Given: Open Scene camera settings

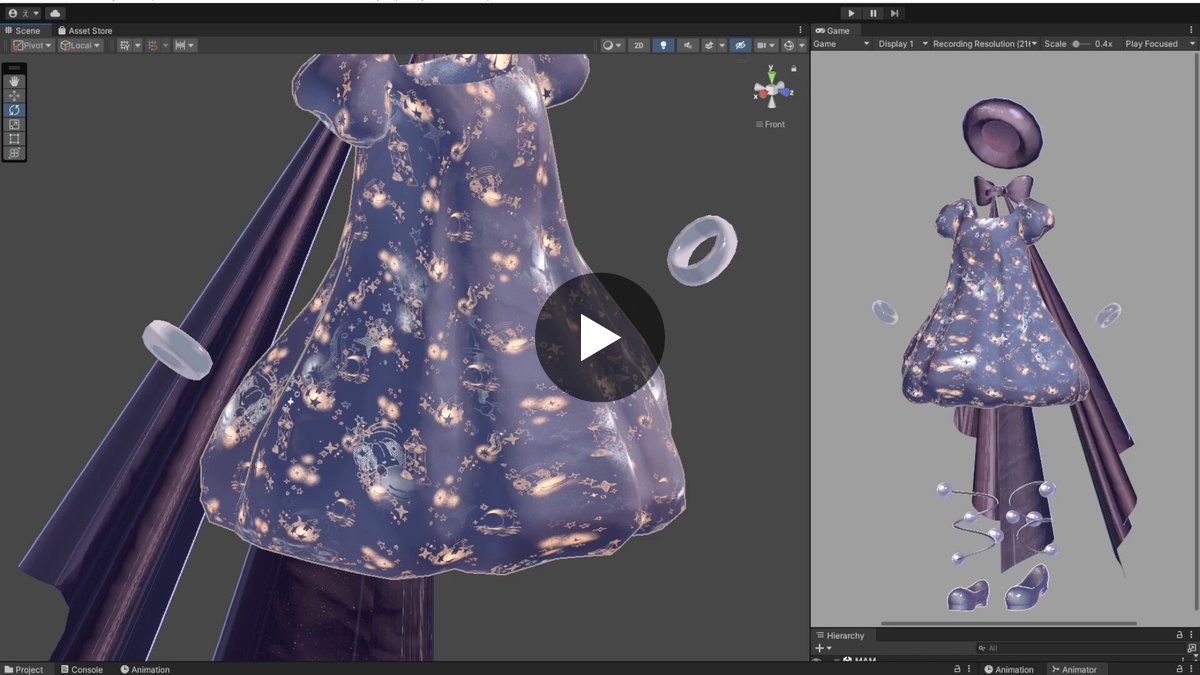Looking at the screenshot, I should tap(766, 45).
